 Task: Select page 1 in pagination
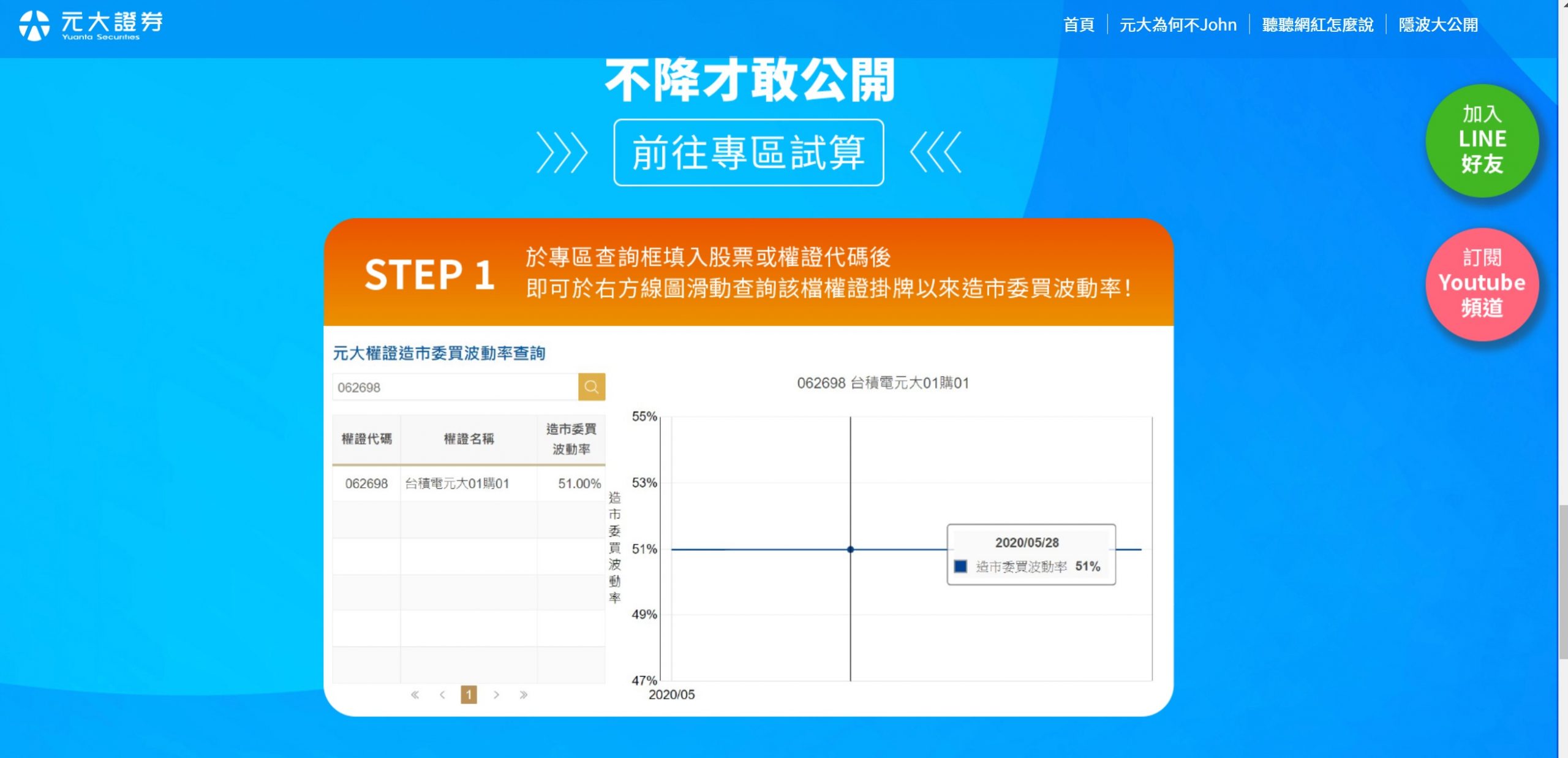point(469,695)
